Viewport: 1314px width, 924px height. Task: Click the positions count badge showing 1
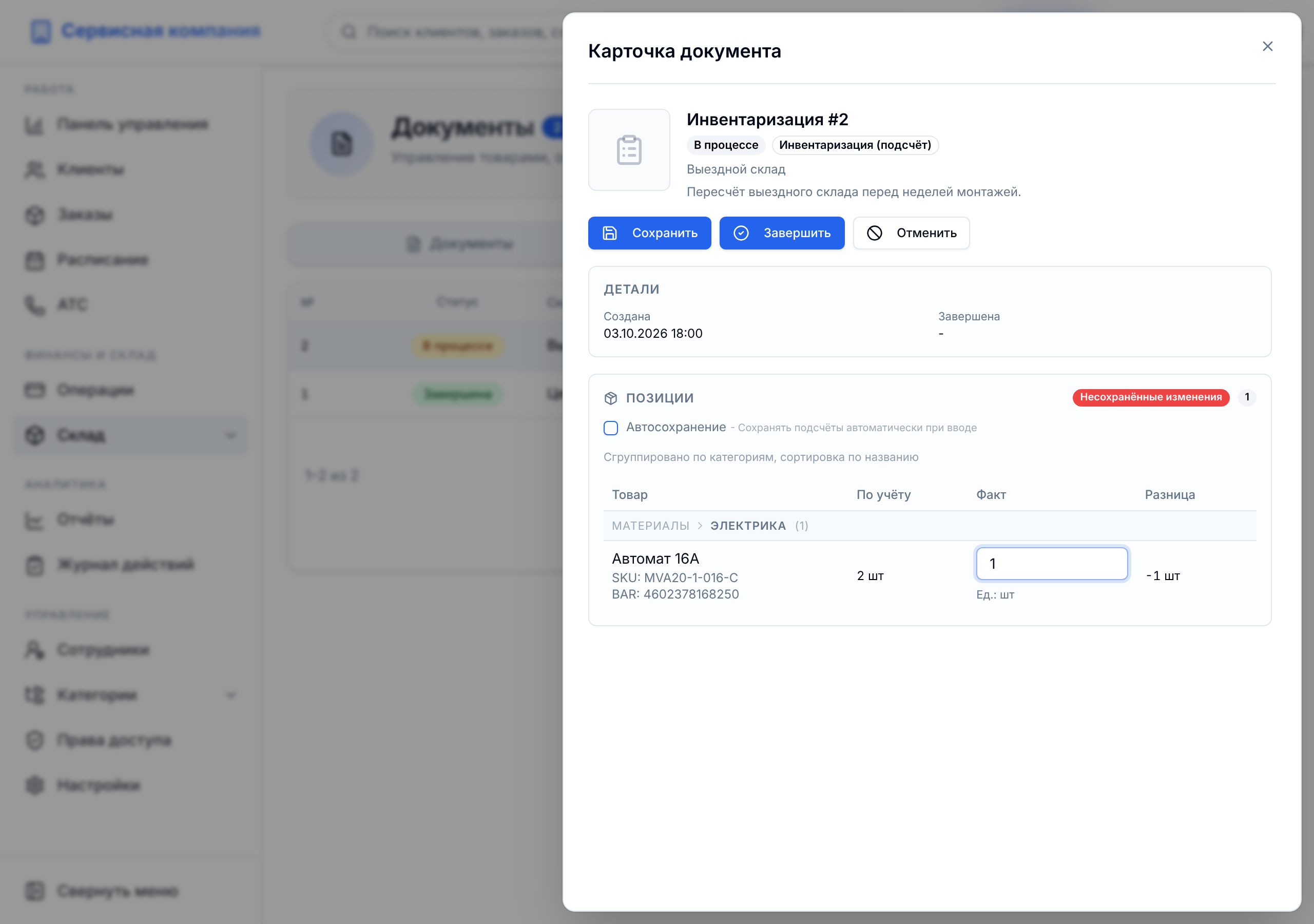click(1247, 397)
